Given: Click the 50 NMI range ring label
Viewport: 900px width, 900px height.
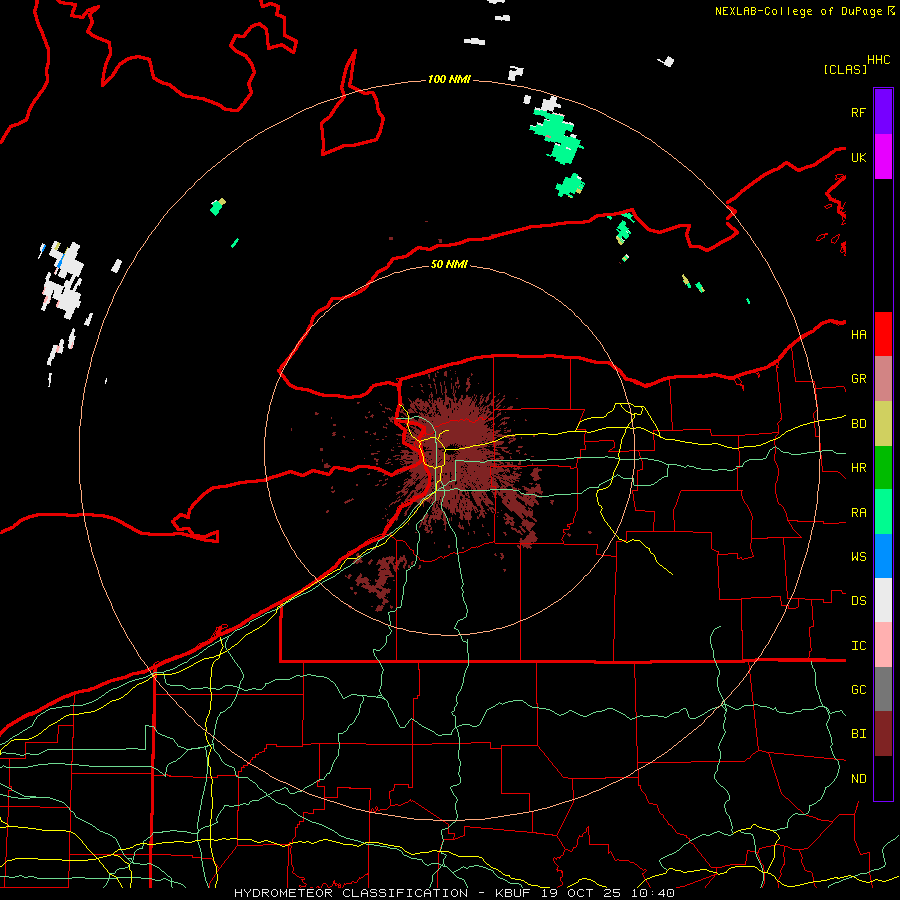Looking at the screenshot, I should [x=449, y=264].
